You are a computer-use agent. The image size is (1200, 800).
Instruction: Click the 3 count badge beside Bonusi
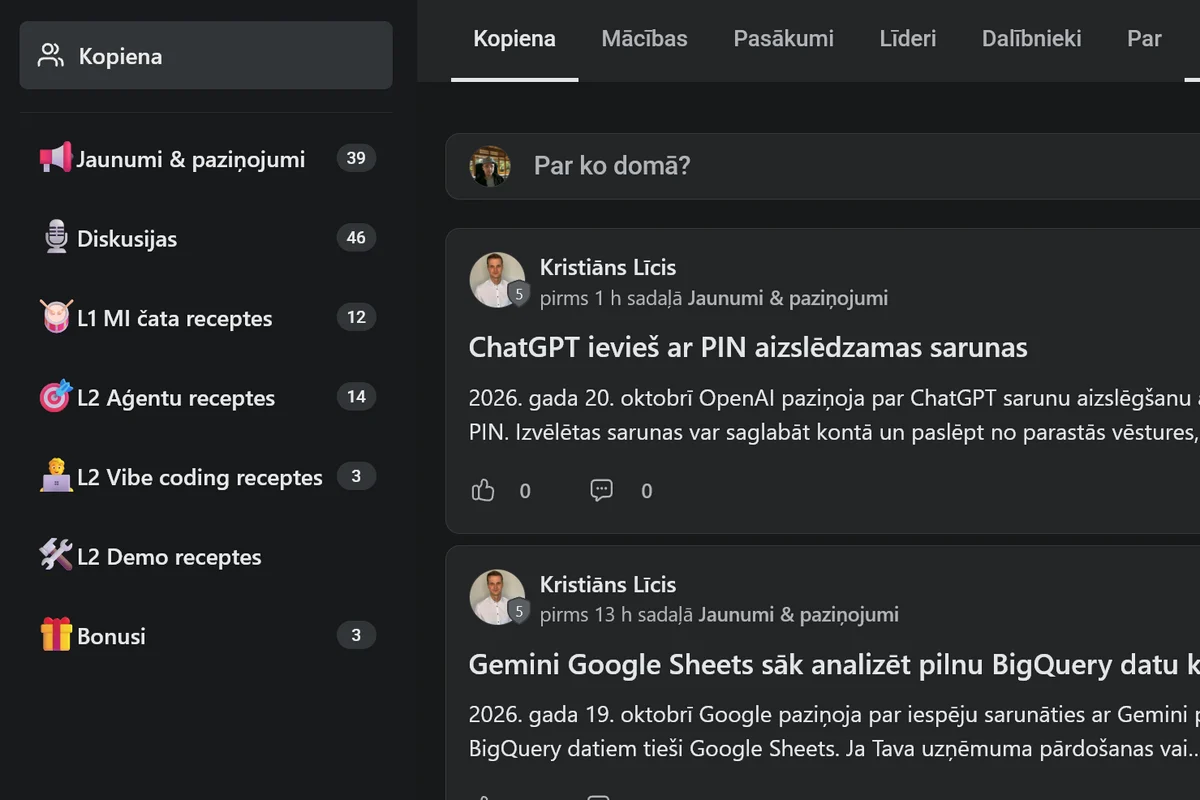coord(356,634)
